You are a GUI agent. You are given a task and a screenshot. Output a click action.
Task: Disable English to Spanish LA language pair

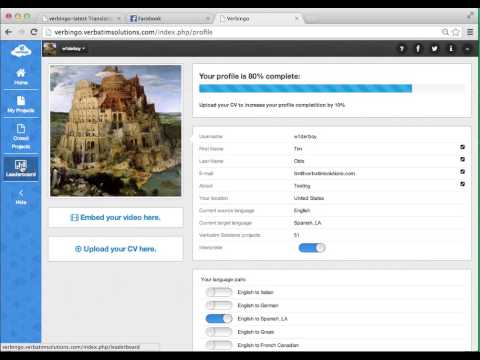(x=219, y=319)
